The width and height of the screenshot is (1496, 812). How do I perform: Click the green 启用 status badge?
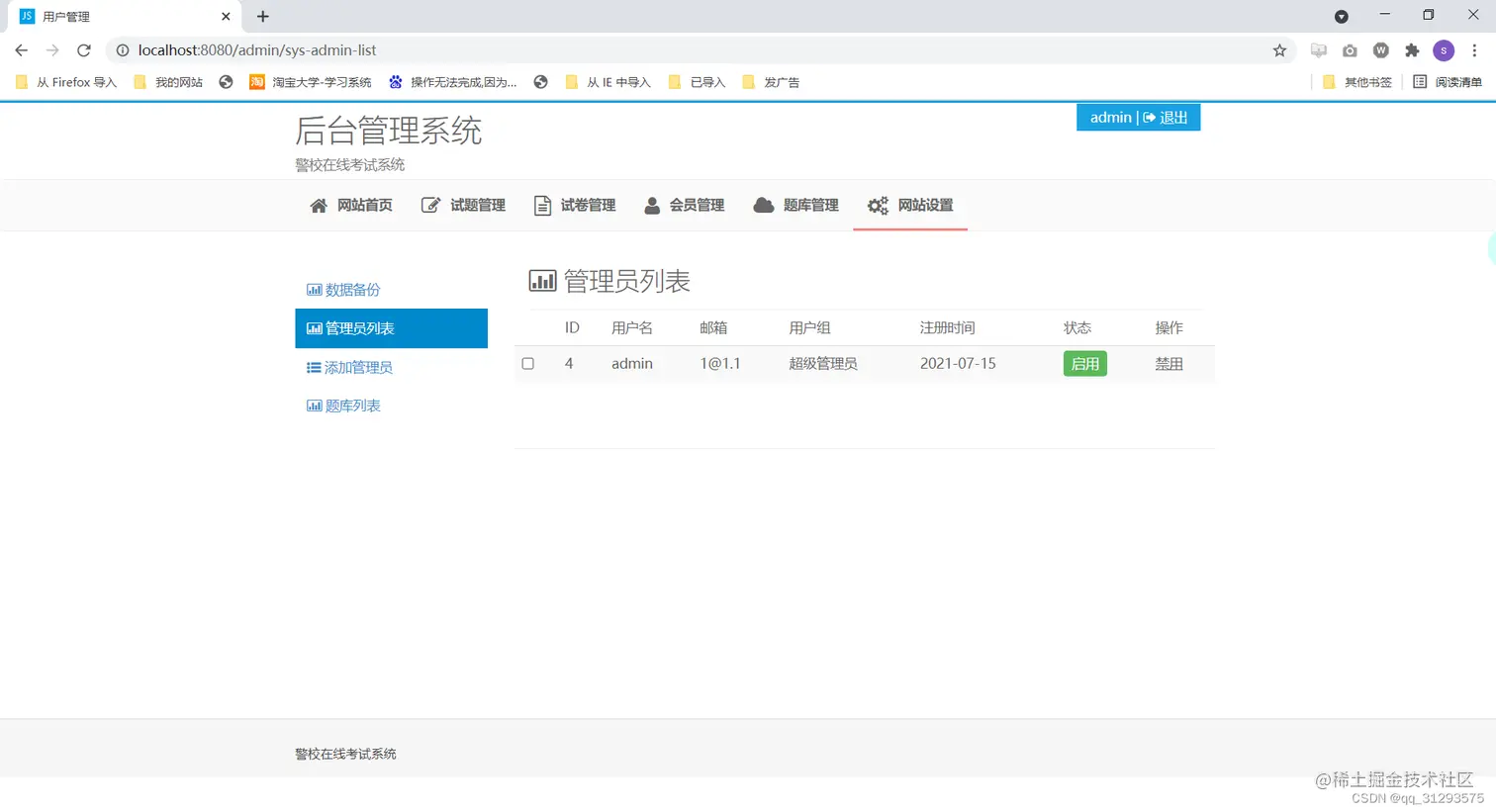tap(1084, 364)
